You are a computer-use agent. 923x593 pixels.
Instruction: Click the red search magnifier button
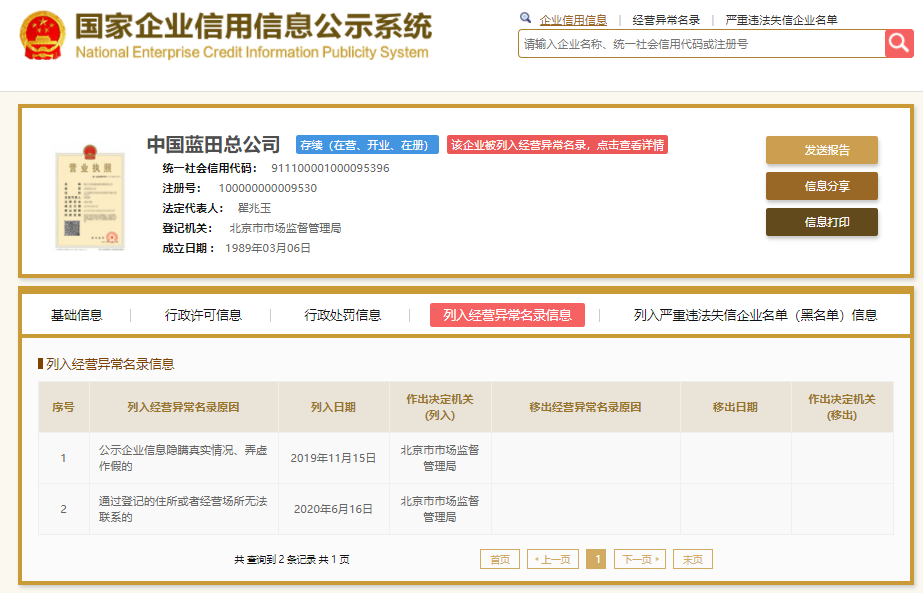click(x=899, y=44)
